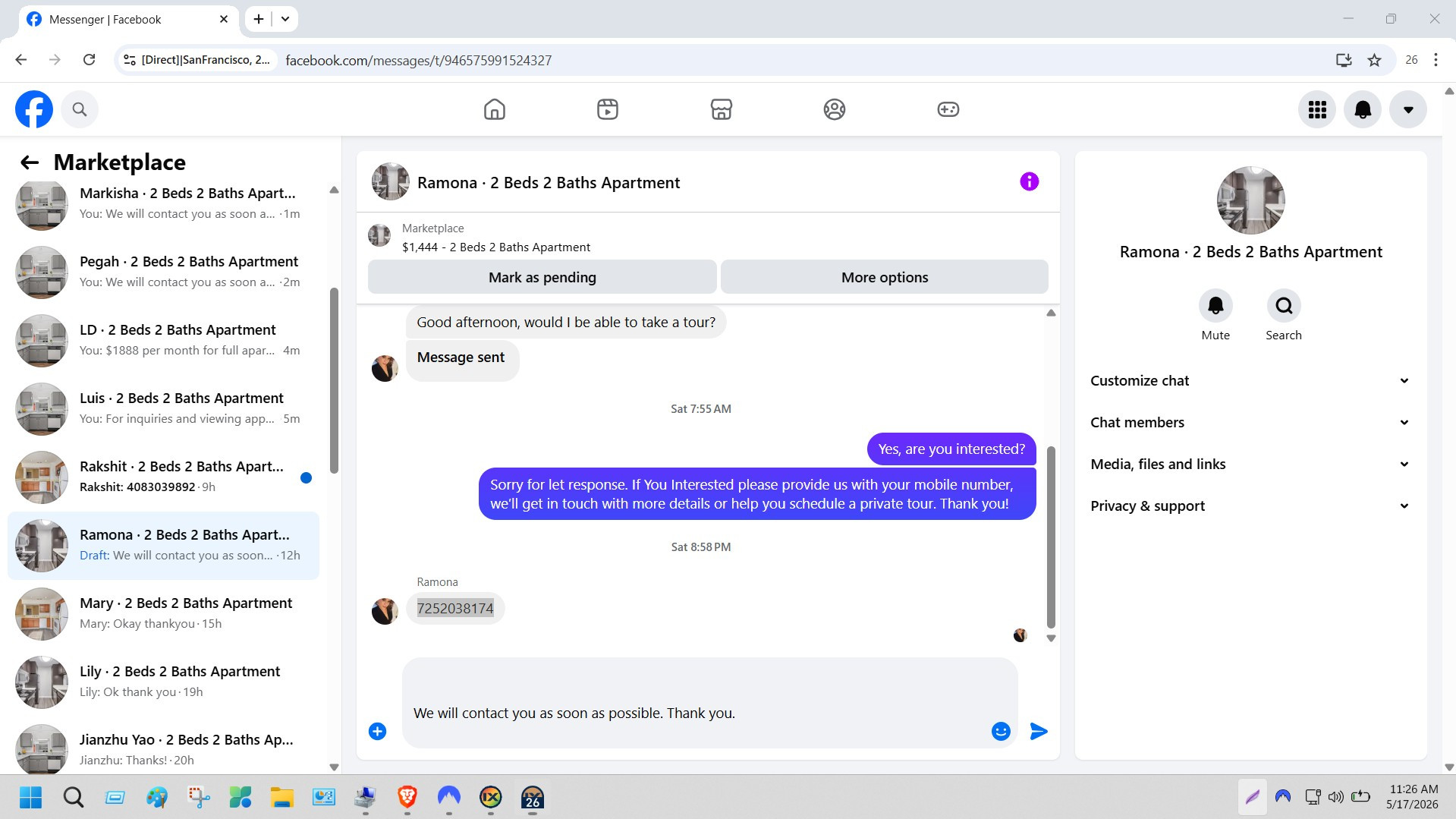This screenshot has height=819, width=1456.
Task: View site information icon in address bar
Action: [130, 60]
